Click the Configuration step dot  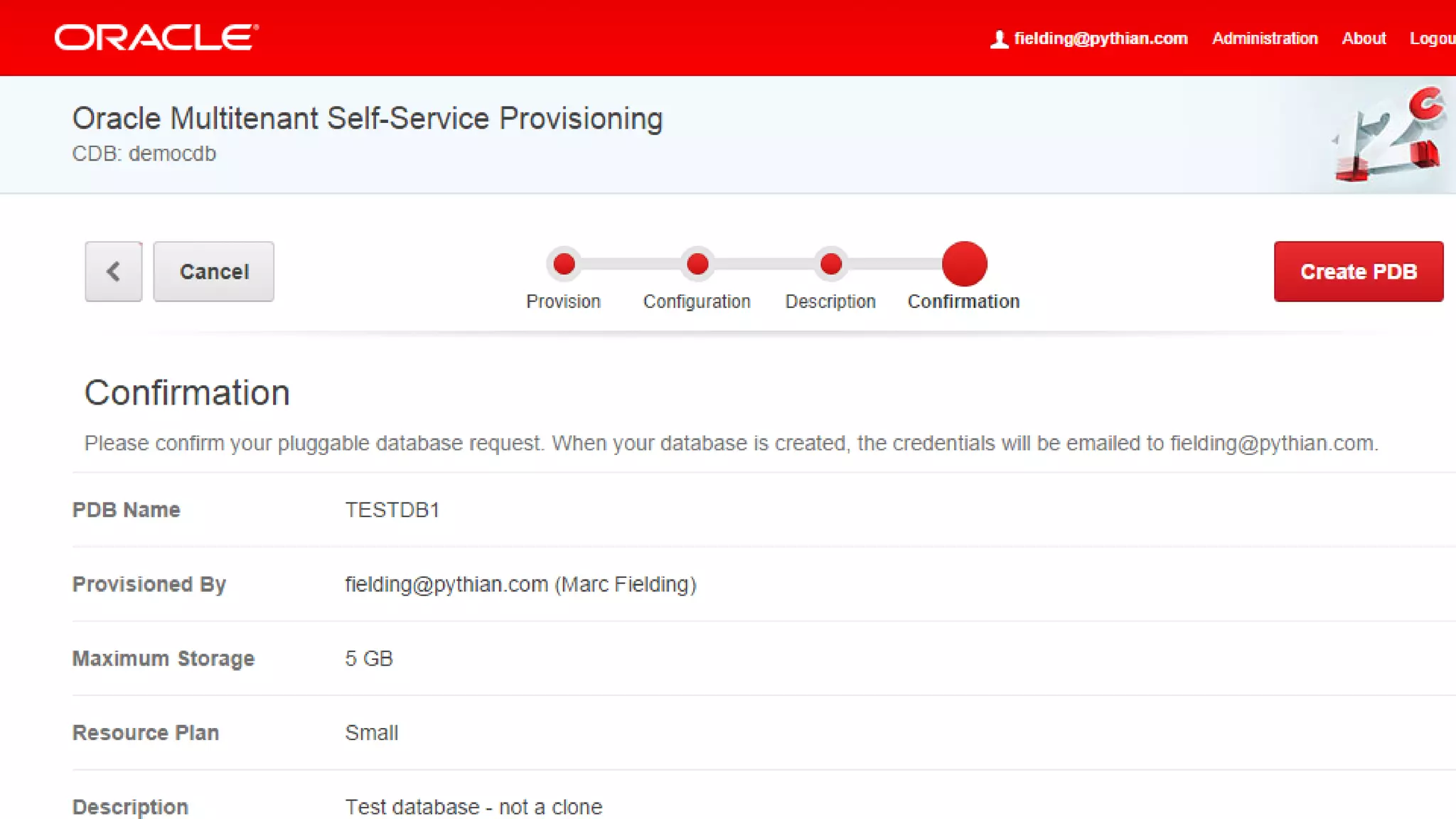tap(697, 264)
